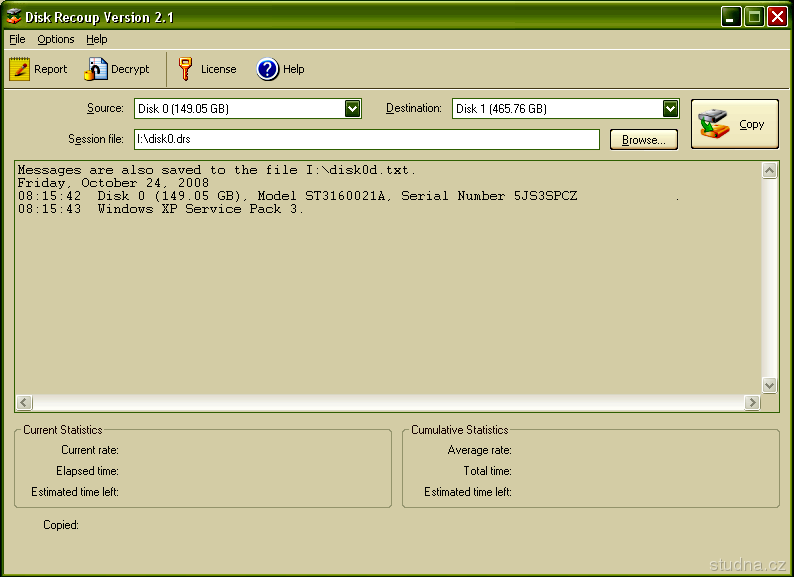Expand the Source disk dropdown arrow
Screen dimensions: 794x577
point(352,108)
